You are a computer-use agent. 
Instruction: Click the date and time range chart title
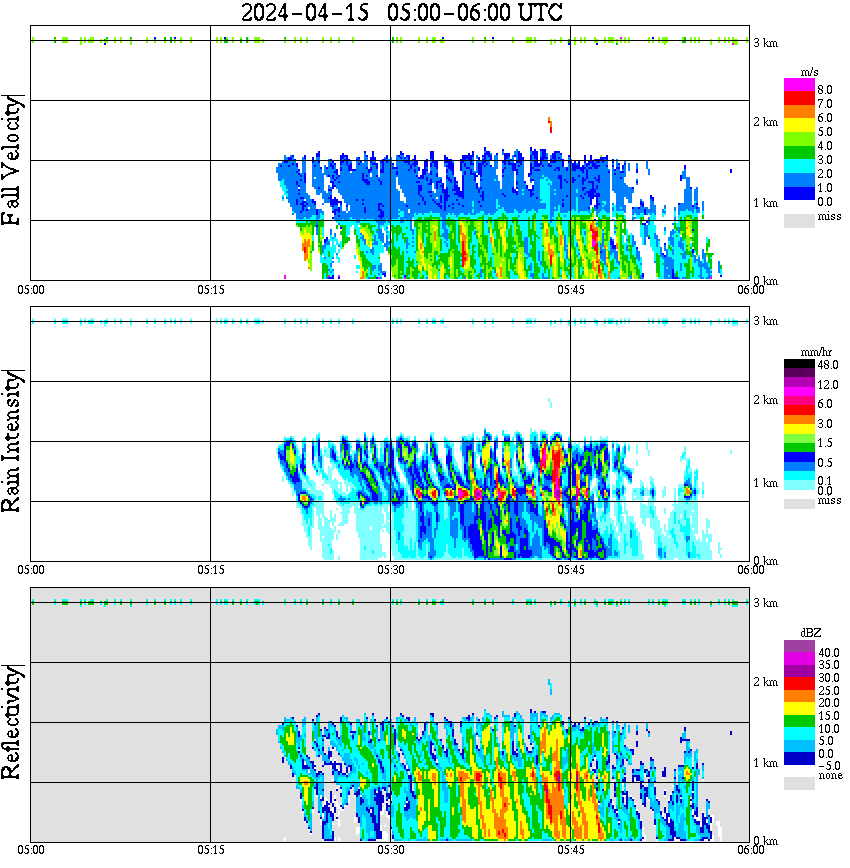[401, 12]
